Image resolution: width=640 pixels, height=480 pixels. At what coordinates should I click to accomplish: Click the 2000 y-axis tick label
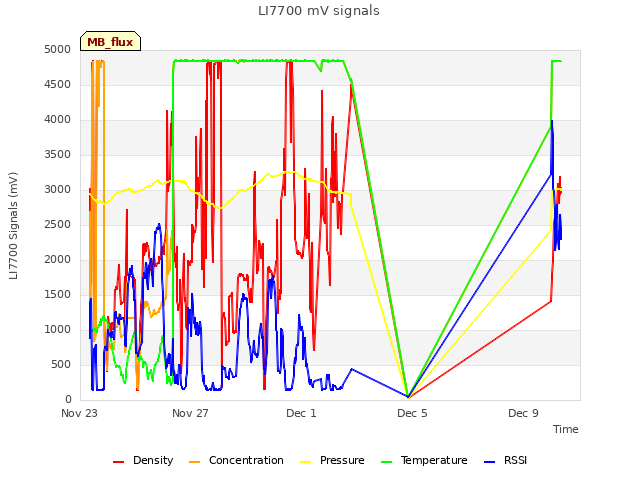click(58, 260)
